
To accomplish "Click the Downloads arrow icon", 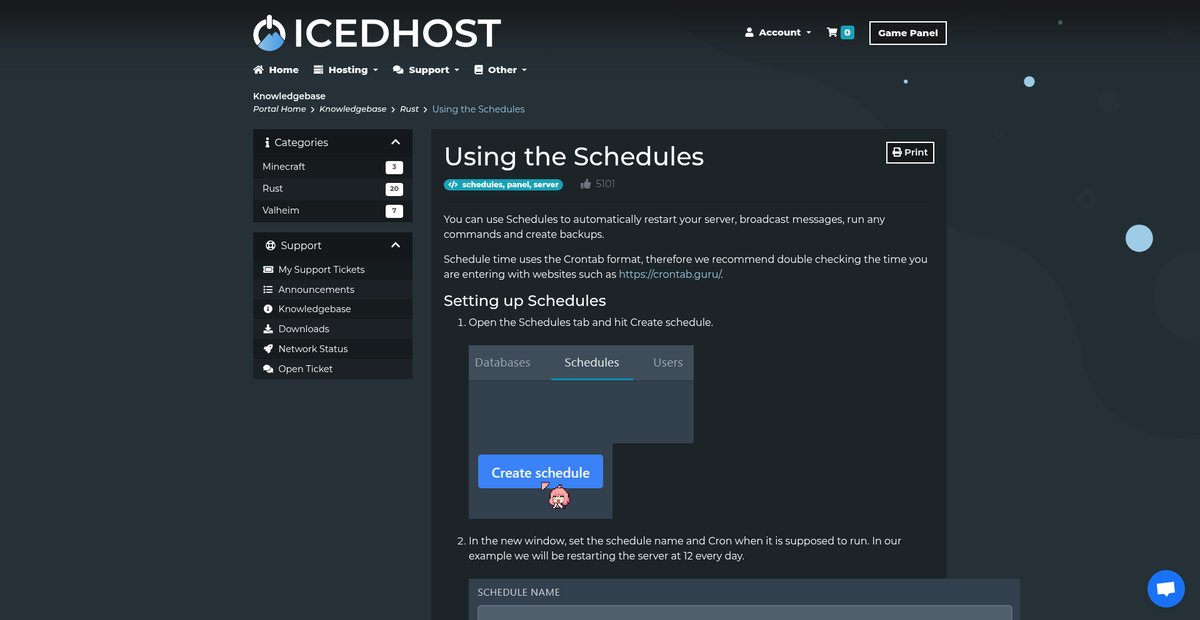I will point(268,329).
